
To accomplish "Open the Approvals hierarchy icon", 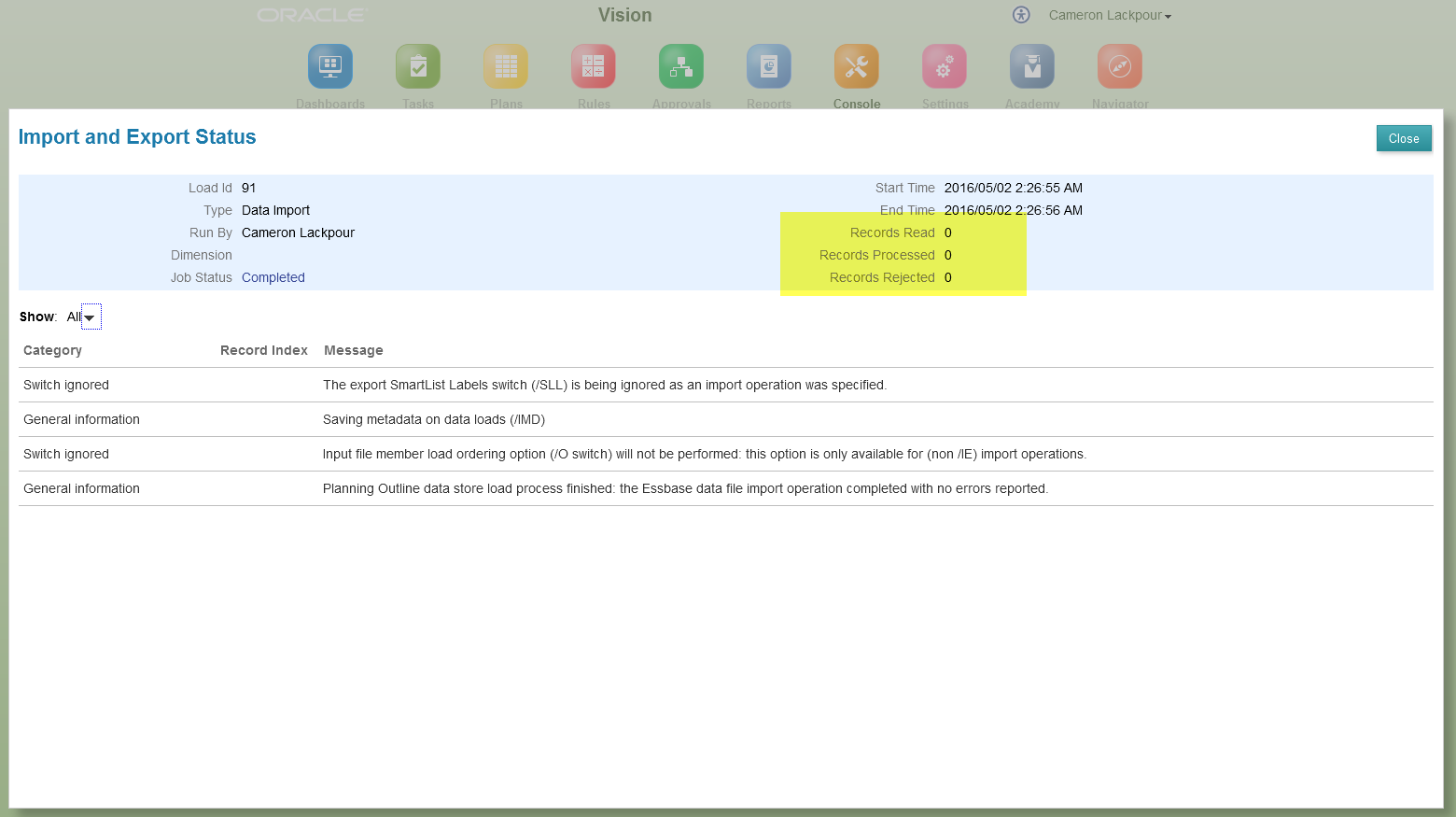I will click(x=681, y=66).
